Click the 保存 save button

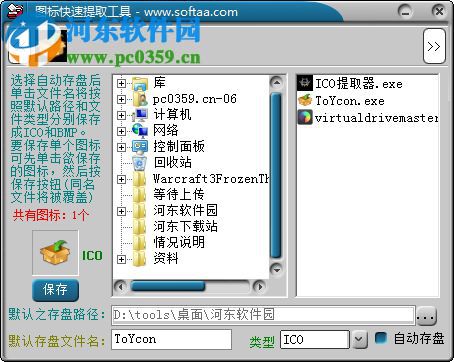point(56,290)
